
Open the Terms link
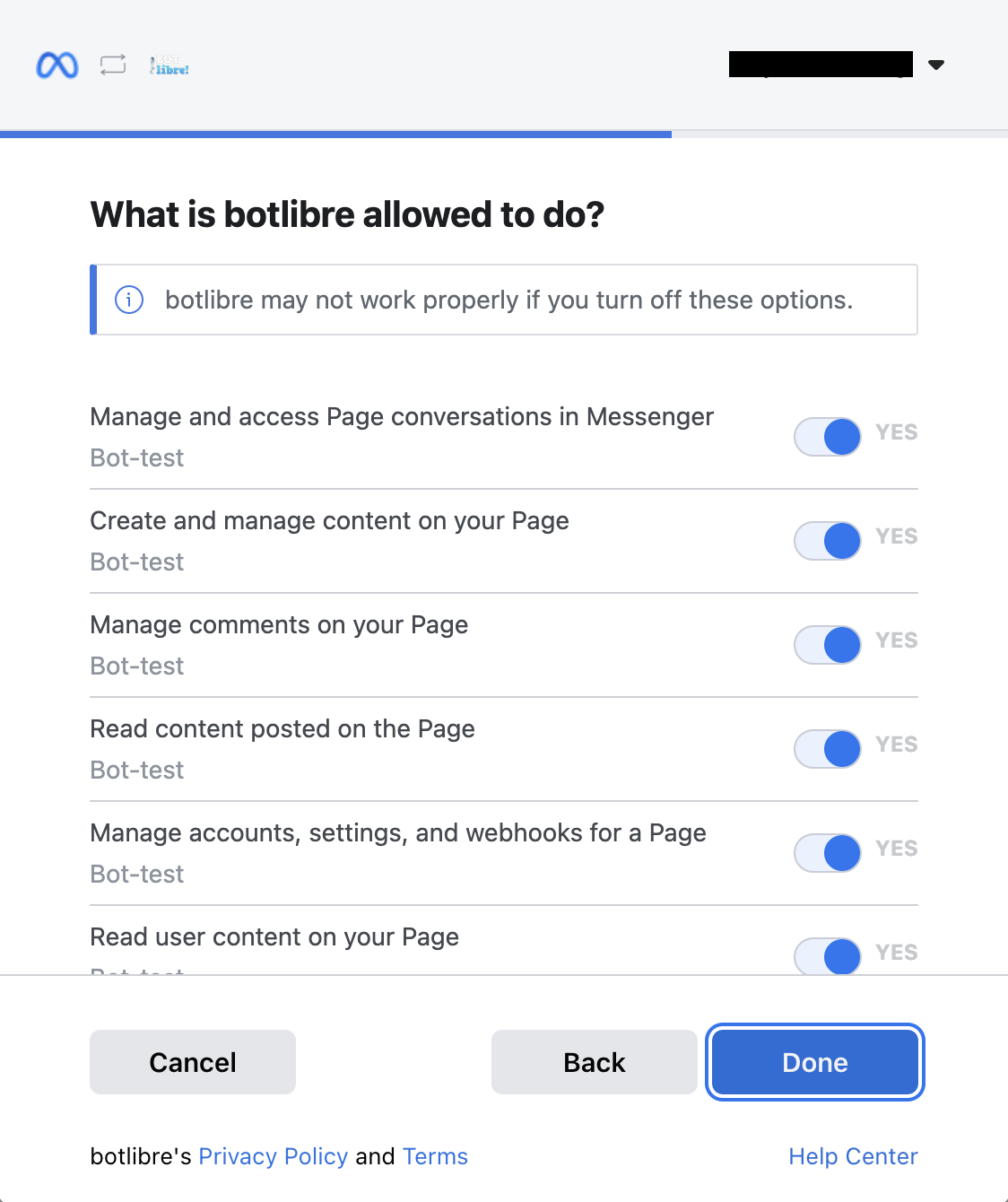(x=435, y=1156)
